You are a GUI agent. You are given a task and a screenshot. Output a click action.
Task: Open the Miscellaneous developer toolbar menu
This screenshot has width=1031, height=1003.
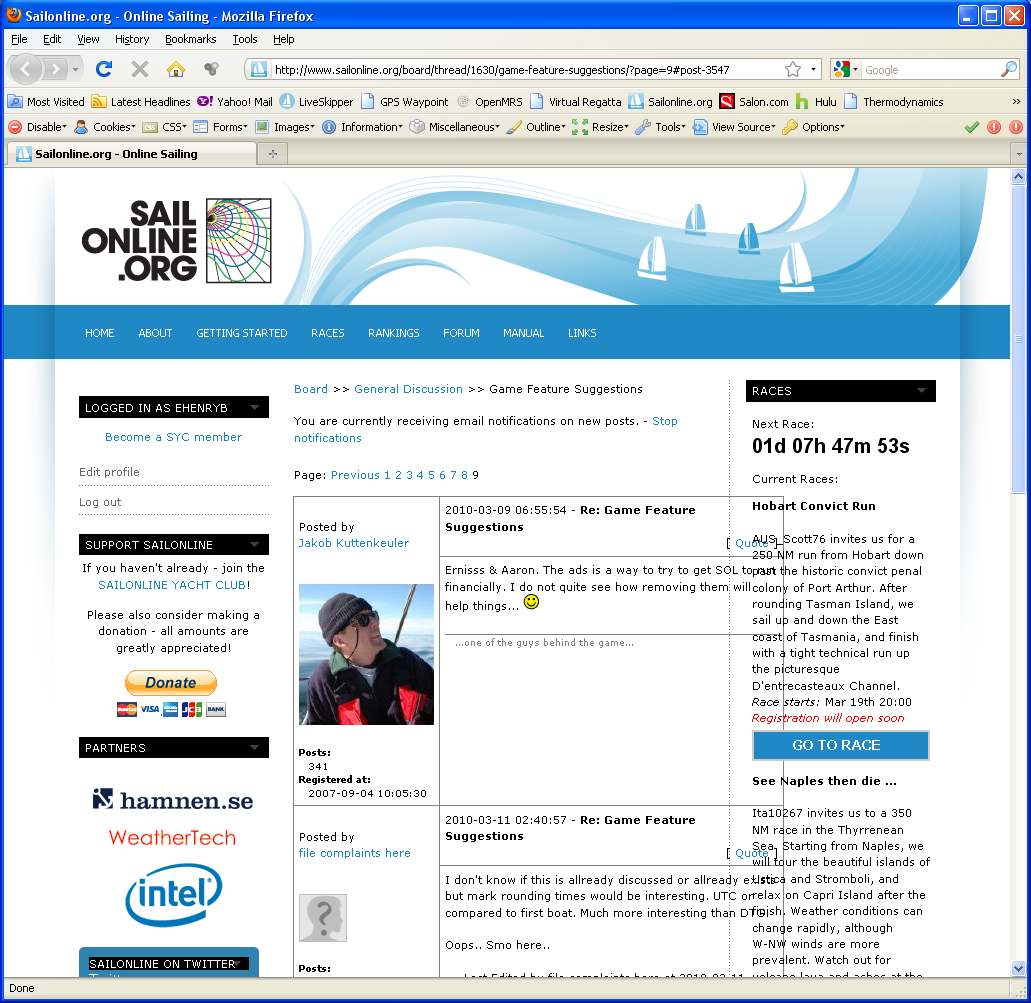click(454, 127)
